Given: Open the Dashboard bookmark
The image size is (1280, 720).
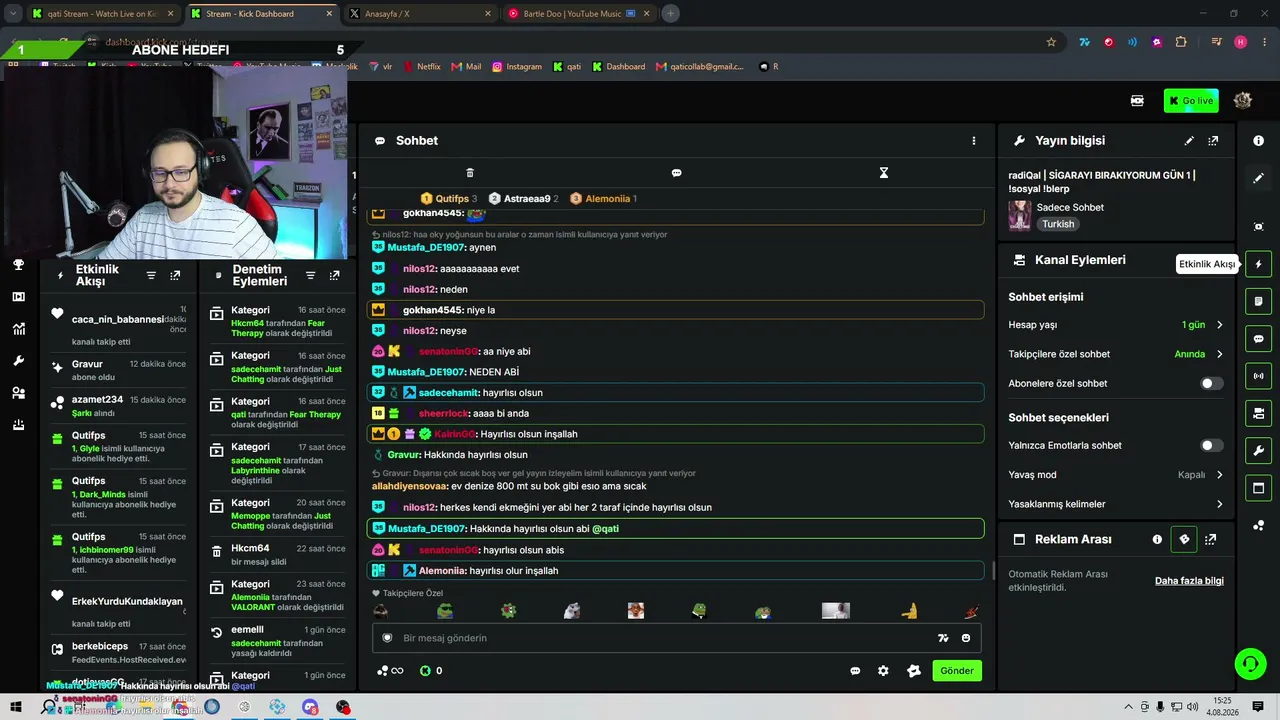Looking at the screenshot, I should [619, 67].
